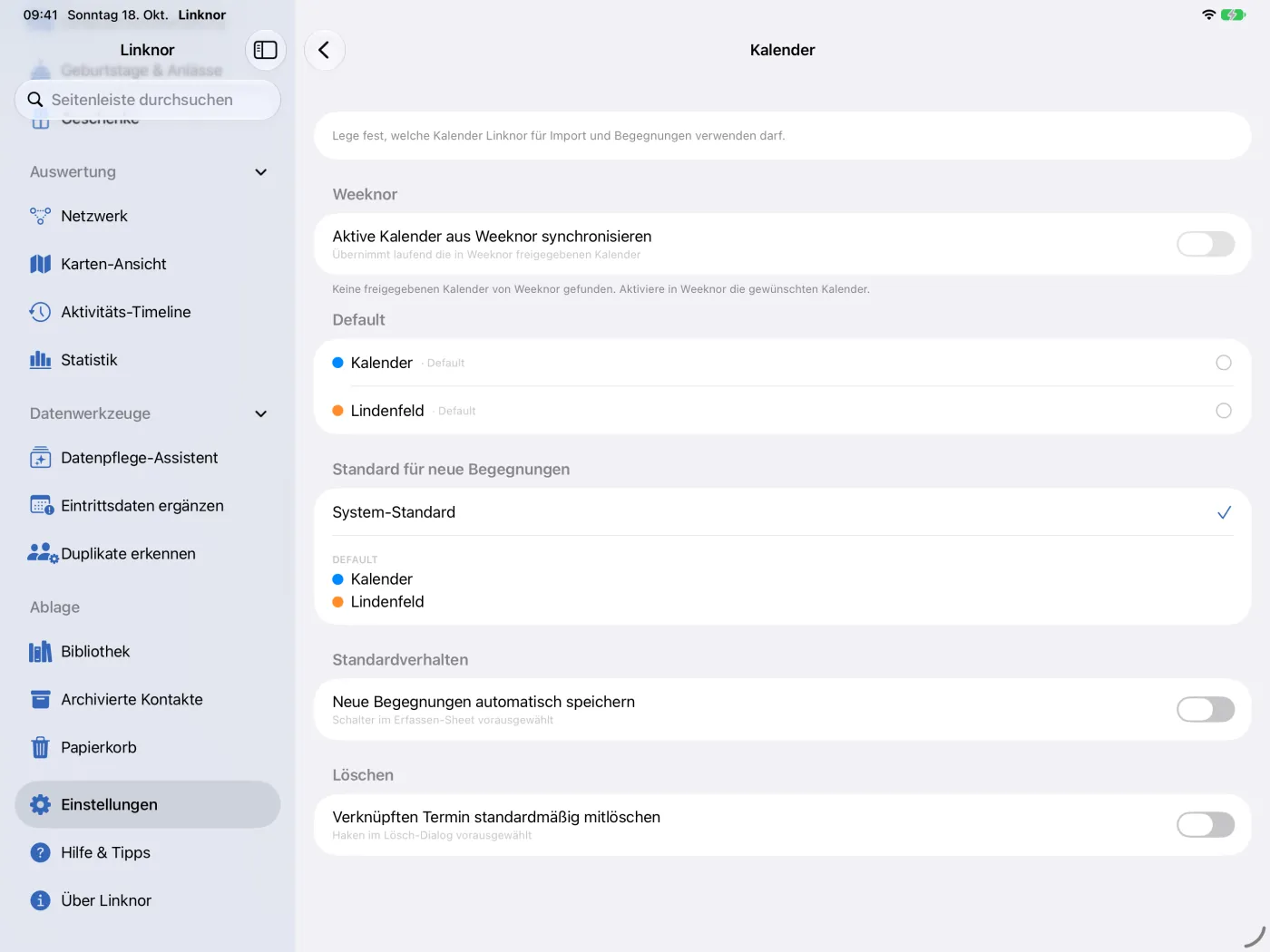The height and width of the screenshot is (952, 1270).
Task: Open Papierkorb trash icon
Action: tap(40, 747)
